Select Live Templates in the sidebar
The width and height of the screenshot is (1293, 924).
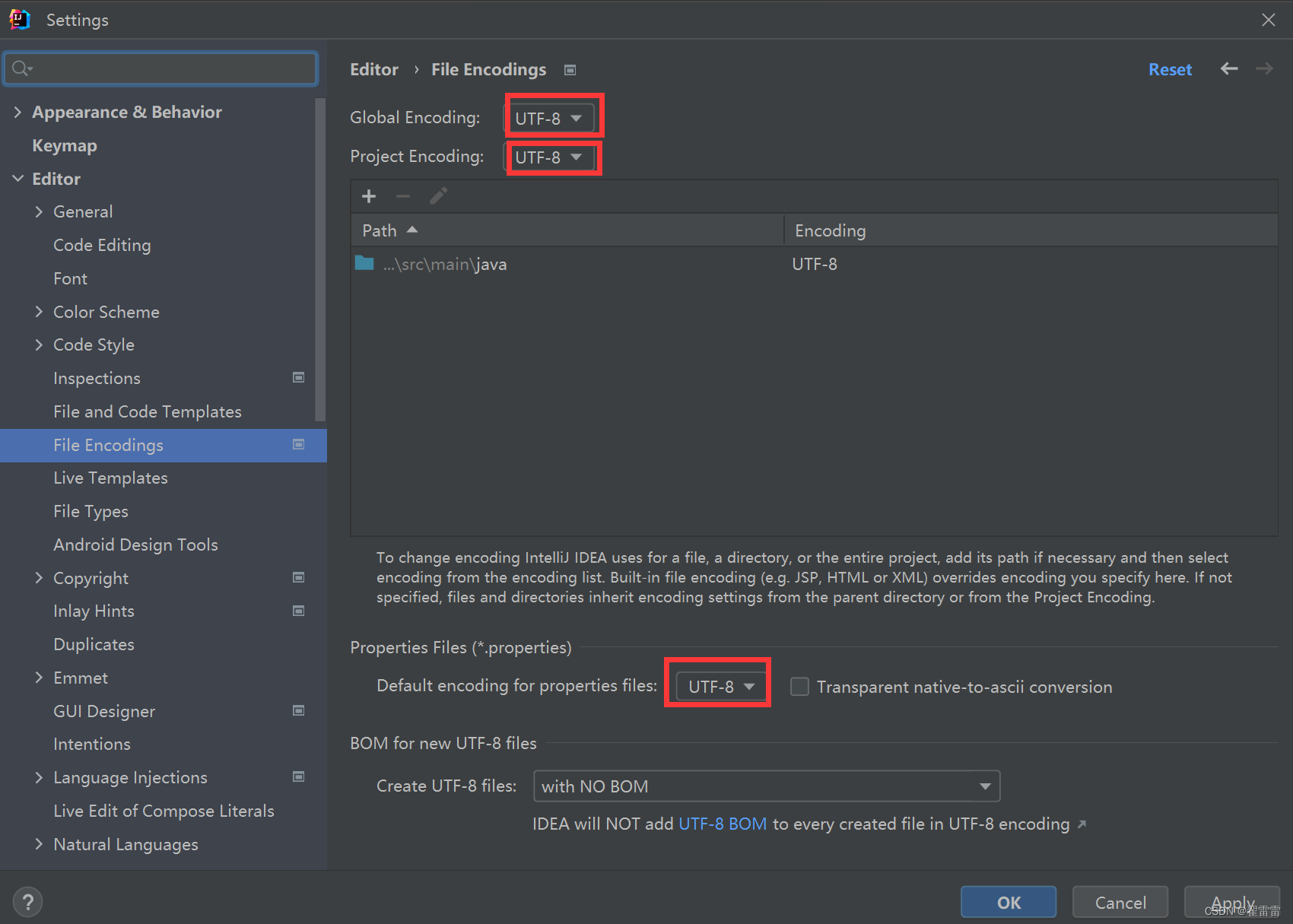[110, 478]
